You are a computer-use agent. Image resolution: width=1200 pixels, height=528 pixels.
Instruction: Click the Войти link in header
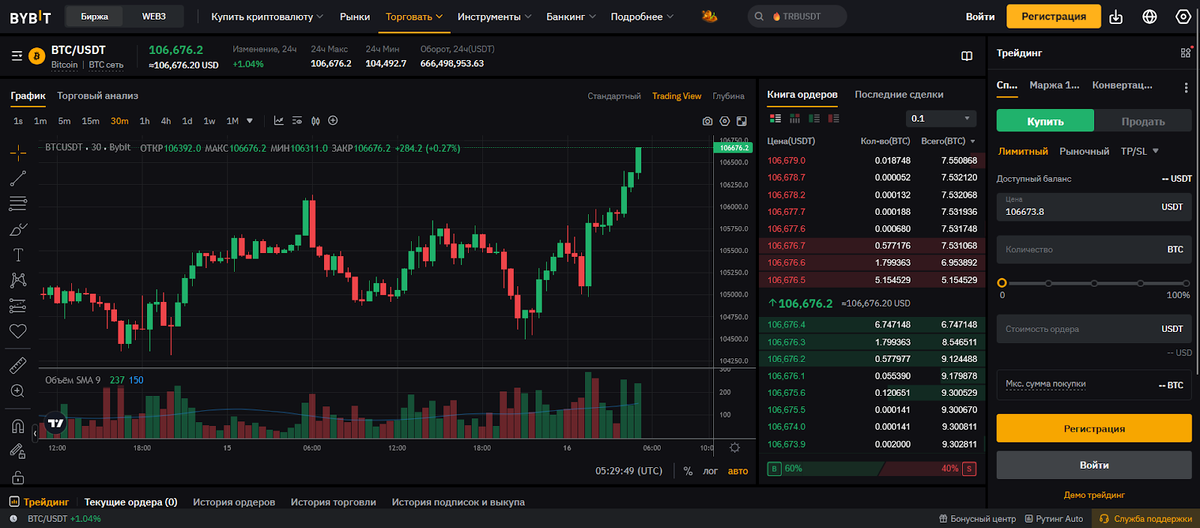(x=980, y=17)
